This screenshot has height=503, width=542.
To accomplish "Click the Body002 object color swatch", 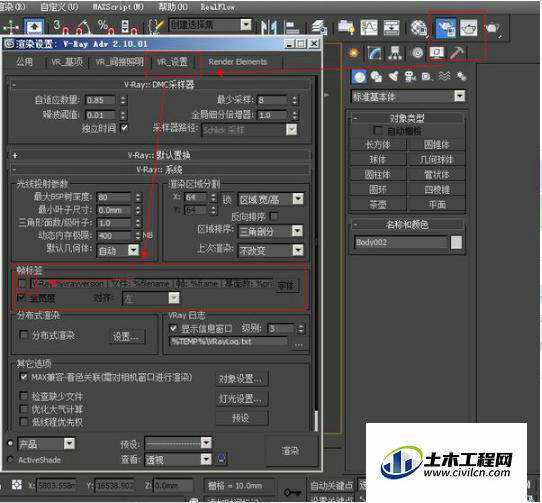I will click(456, 242).
